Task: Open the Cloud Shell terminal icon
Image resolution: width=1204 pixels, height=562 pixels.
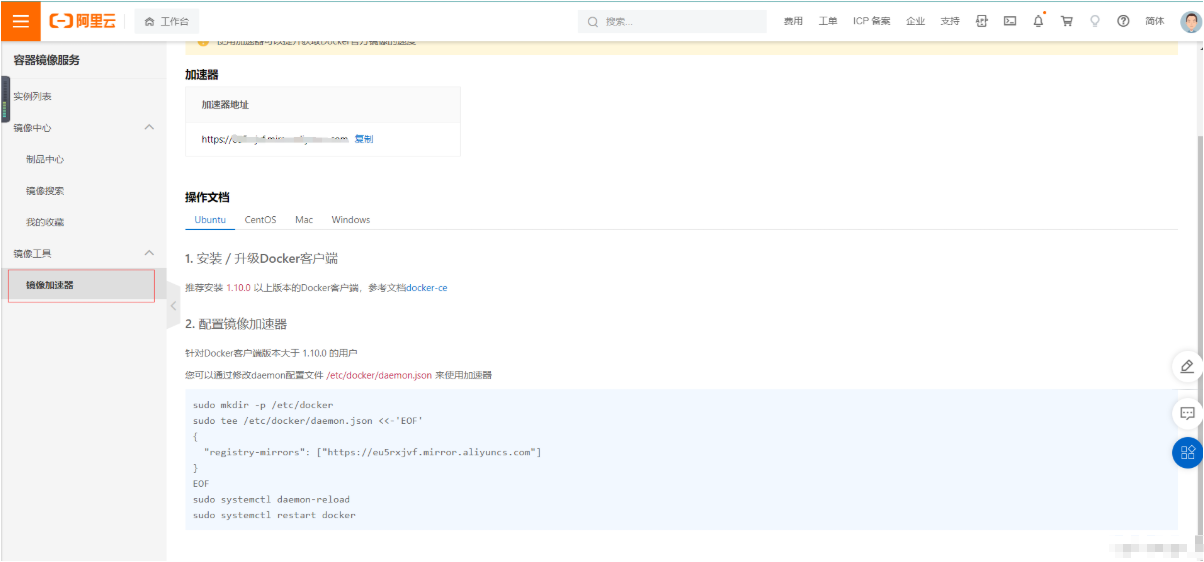Action: coord(1010,21)
